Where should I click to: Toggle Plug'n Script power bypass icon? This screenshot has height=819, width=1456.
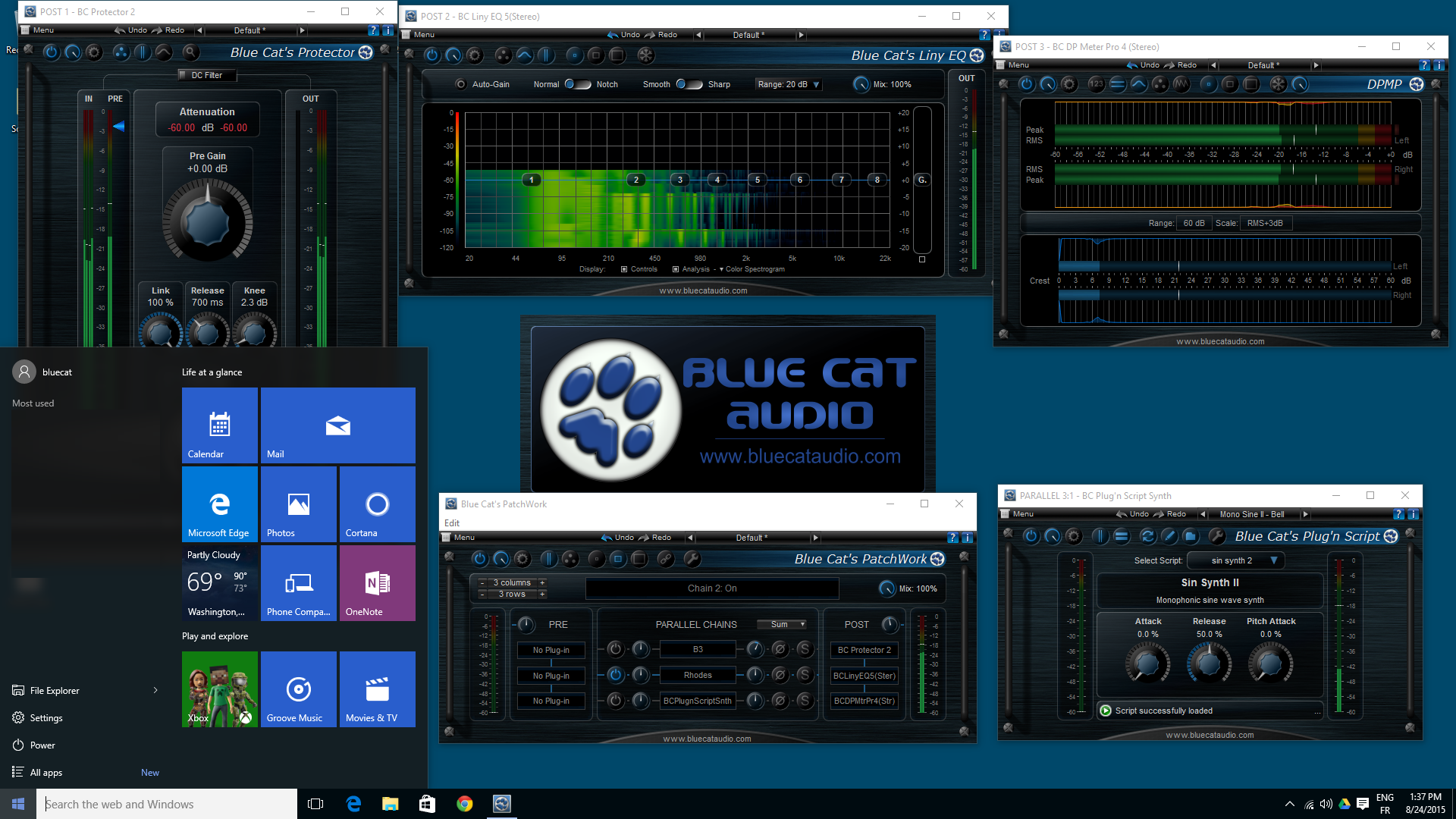pyautogui.click(x=1031, y=536)
